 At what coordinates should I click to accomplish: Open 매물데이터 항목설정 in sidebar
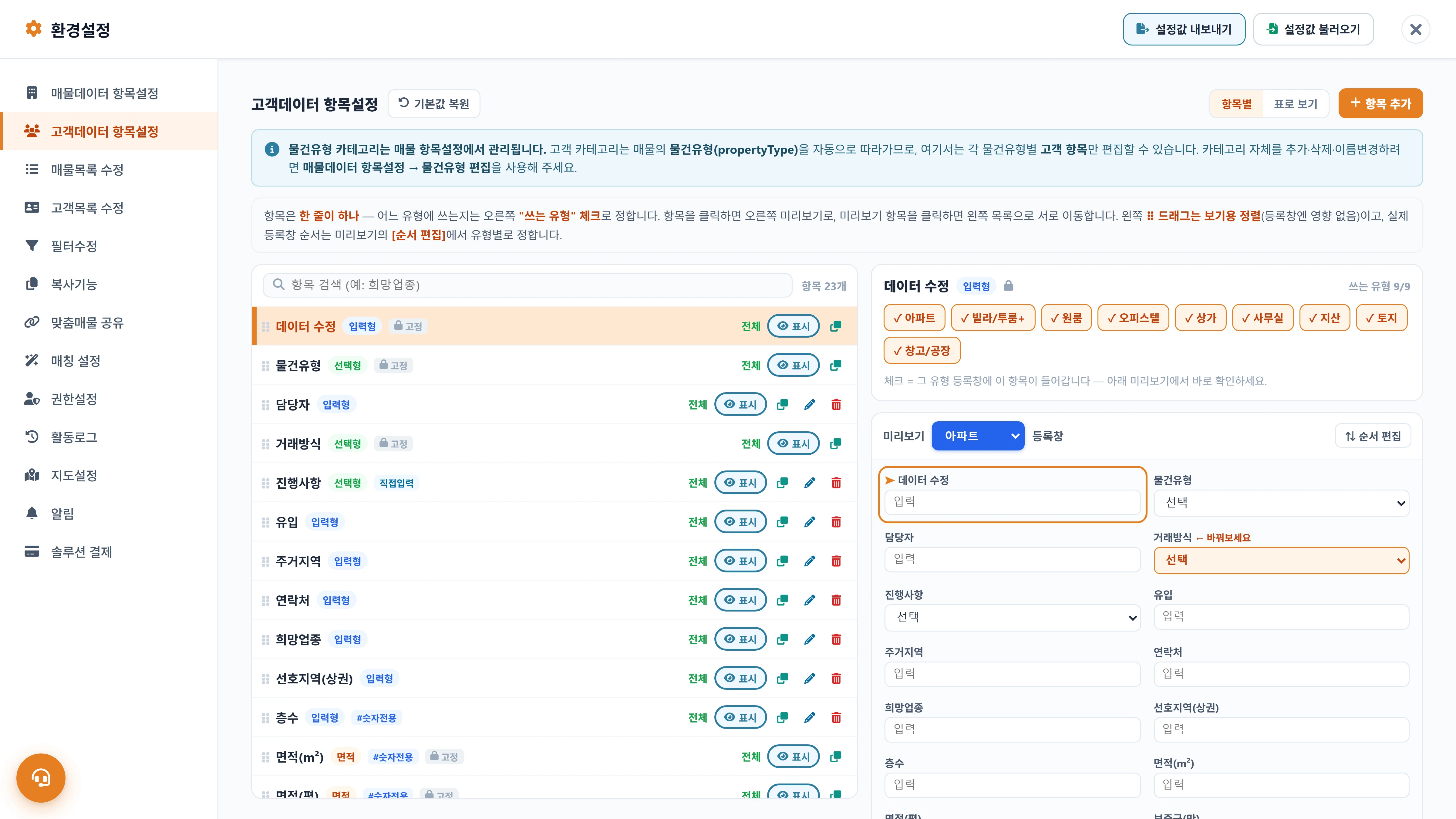(x=109, y=93)
